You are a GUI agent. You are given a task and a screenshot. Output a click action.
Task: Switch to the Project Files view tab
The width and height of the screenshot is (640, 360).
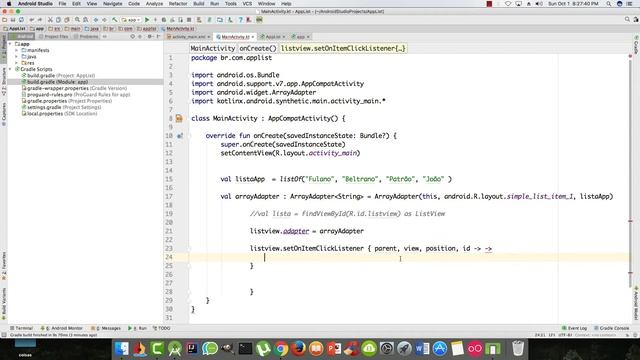pyautogui.click(x=54, y=37)
